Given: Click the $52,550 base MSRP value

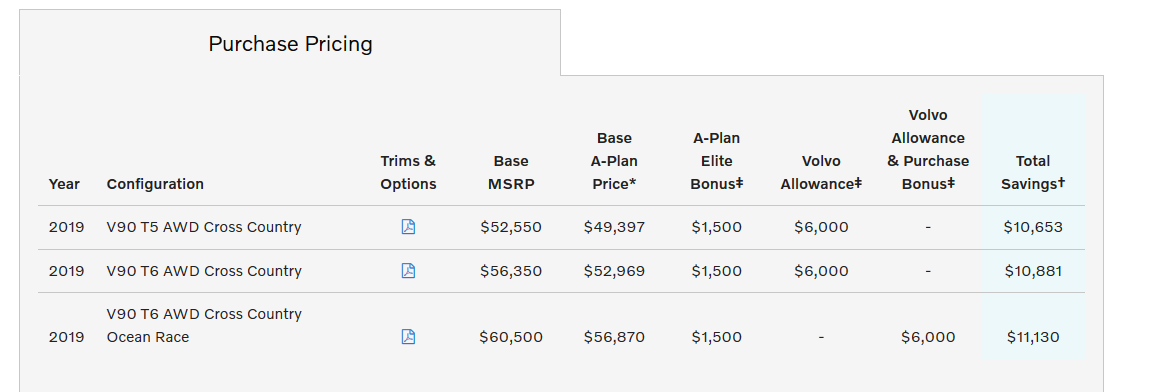Looking at the screenshot, I should click(511, 227).
